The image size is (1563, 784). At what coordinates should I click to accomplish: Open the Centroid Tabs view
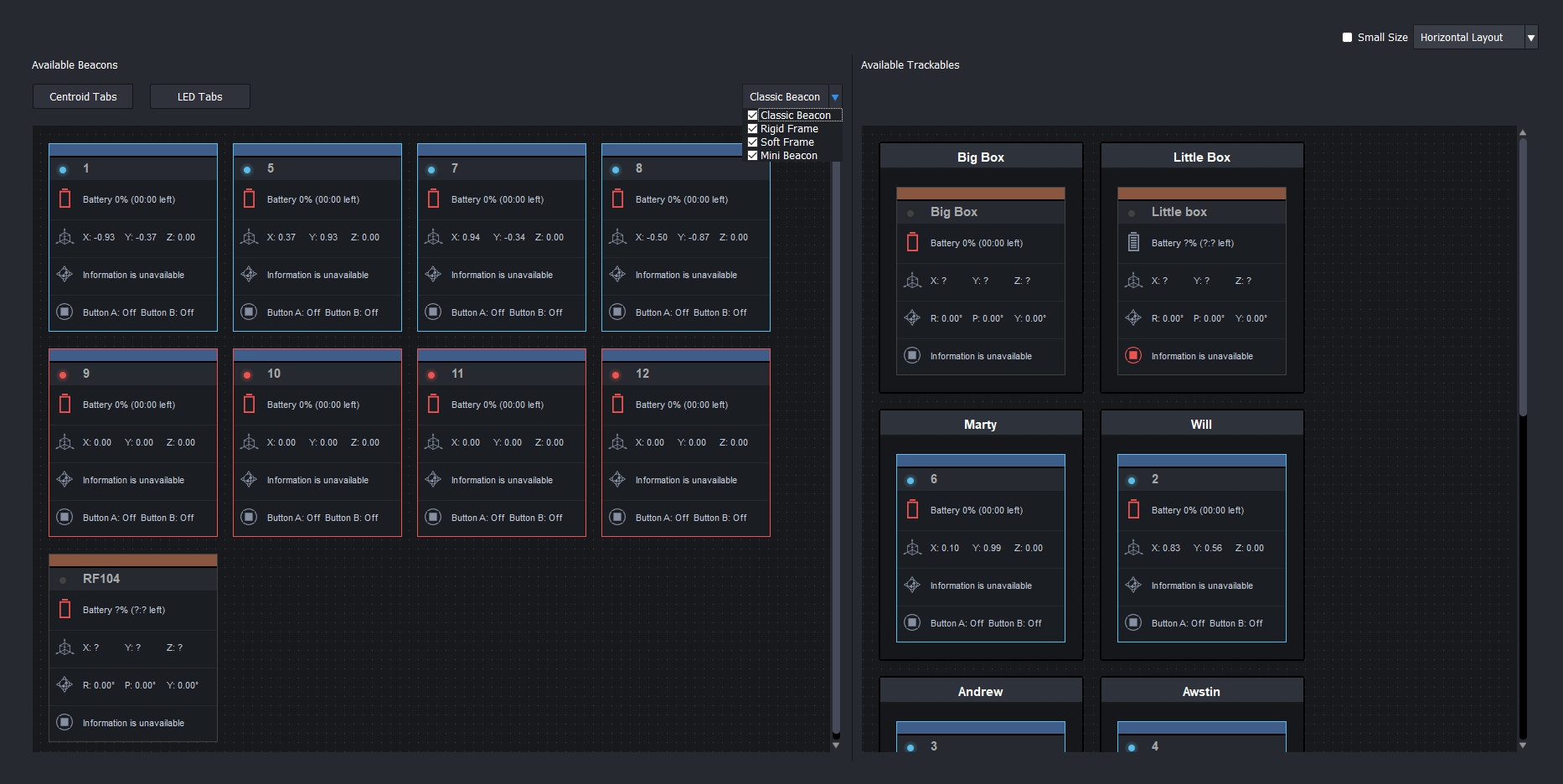tap(83, 97)
